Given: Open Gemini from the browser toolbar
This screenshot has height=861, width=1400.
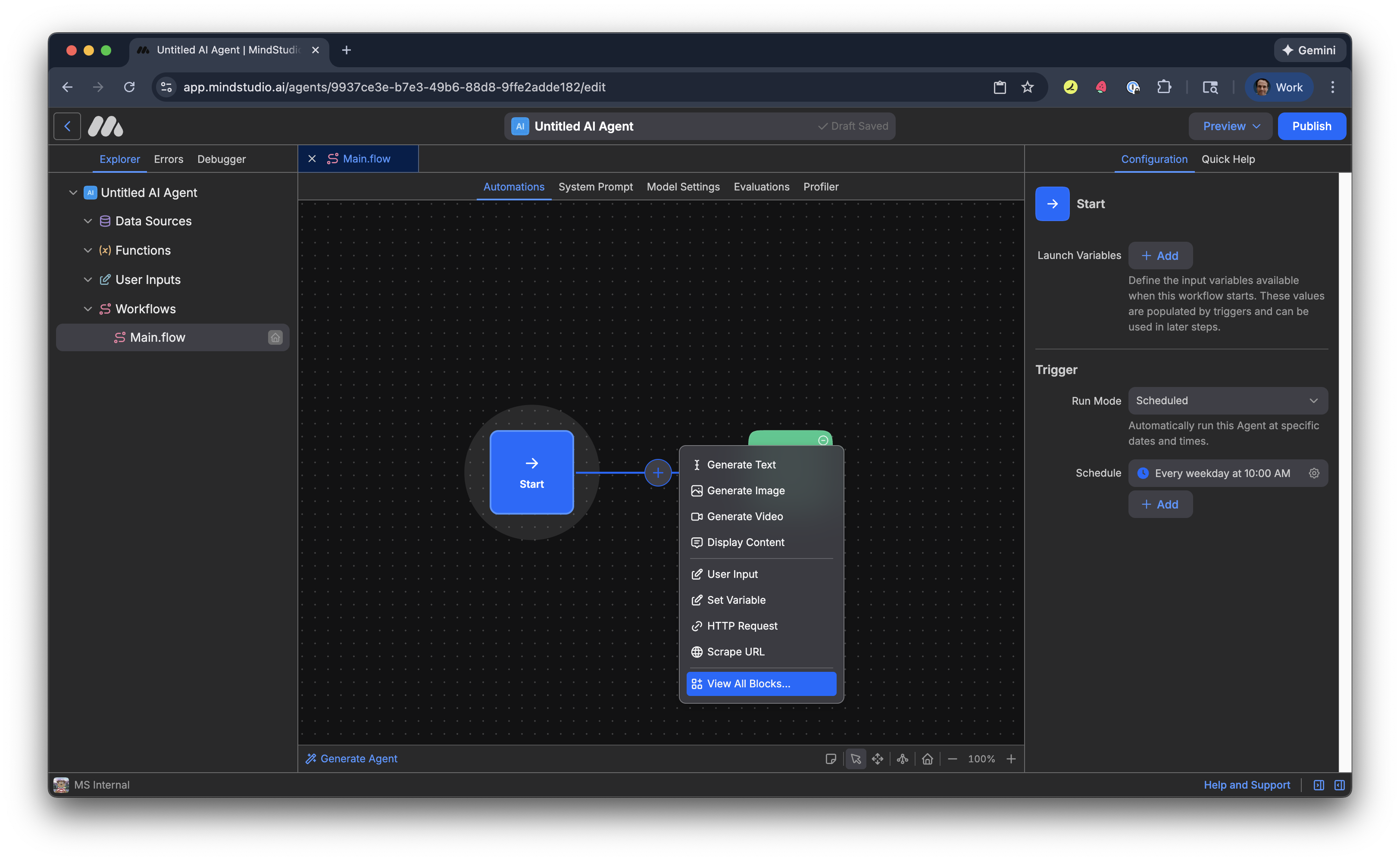Looking at the screenshot, I should [1309, 50].
